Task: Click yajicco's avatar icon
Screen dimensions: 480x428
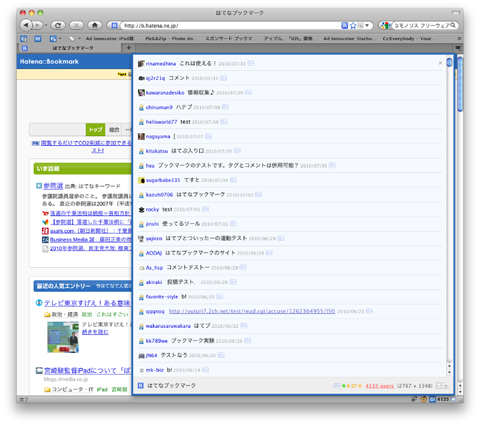Action: (x=141, y=239)
